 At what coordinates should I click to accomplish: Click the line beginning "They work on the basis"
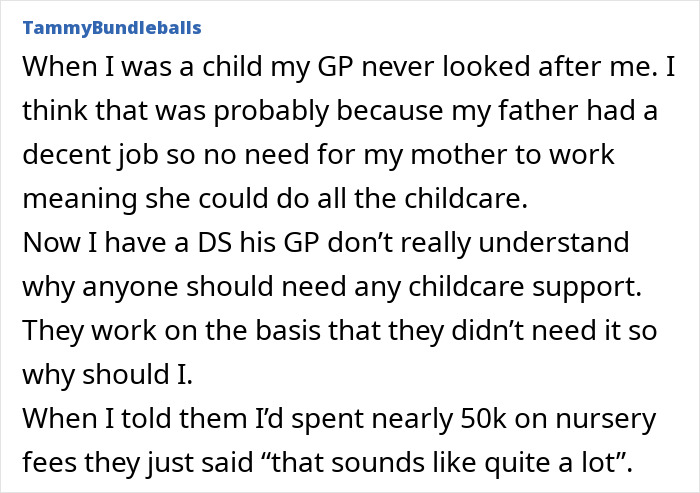[340, 331]
